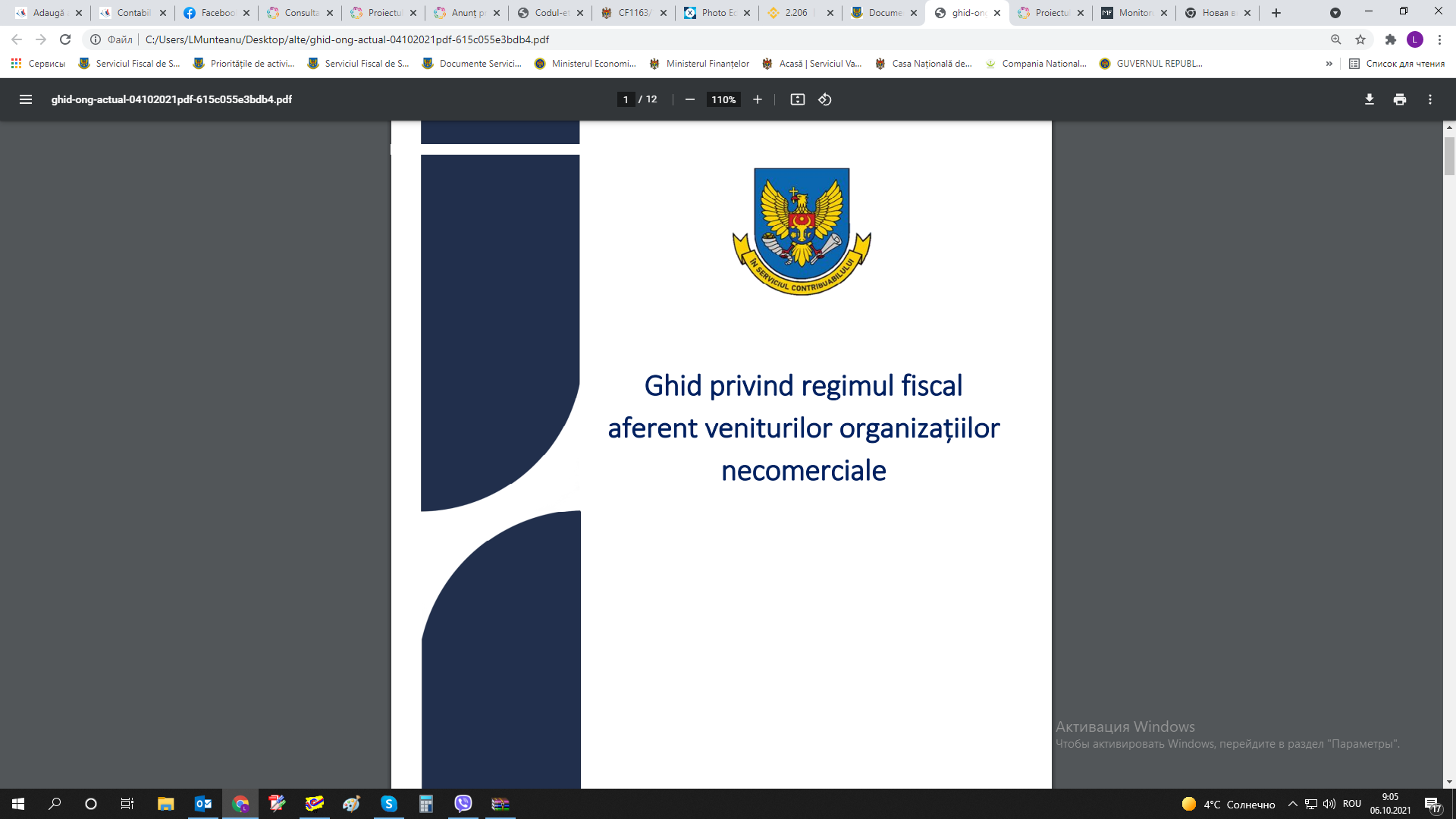Switch to the Facebook tab
1456x819 pixels.
click(215, 13)
